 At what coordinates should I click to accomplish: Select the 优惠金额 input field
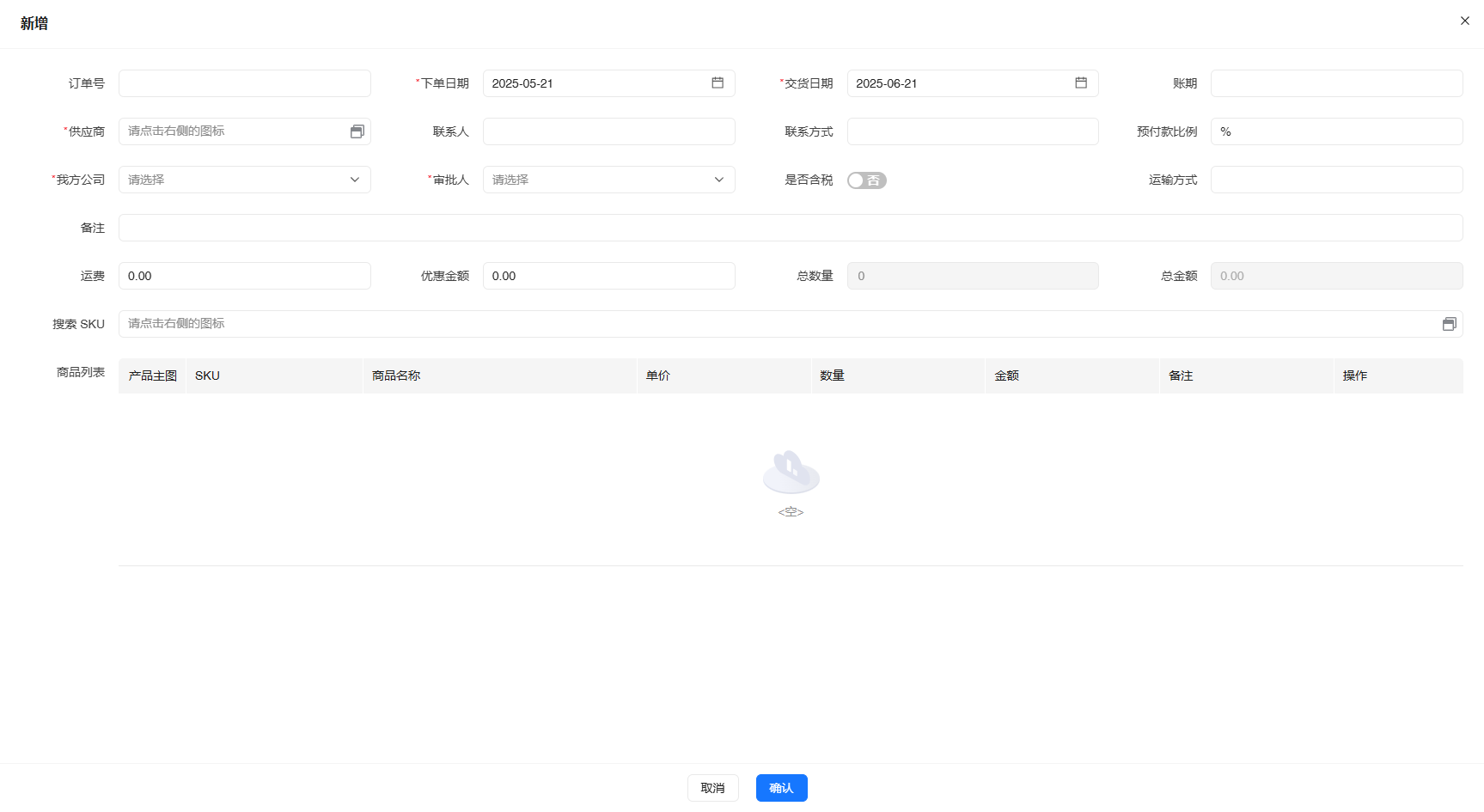pyautogui.click(x=608, y=276)
